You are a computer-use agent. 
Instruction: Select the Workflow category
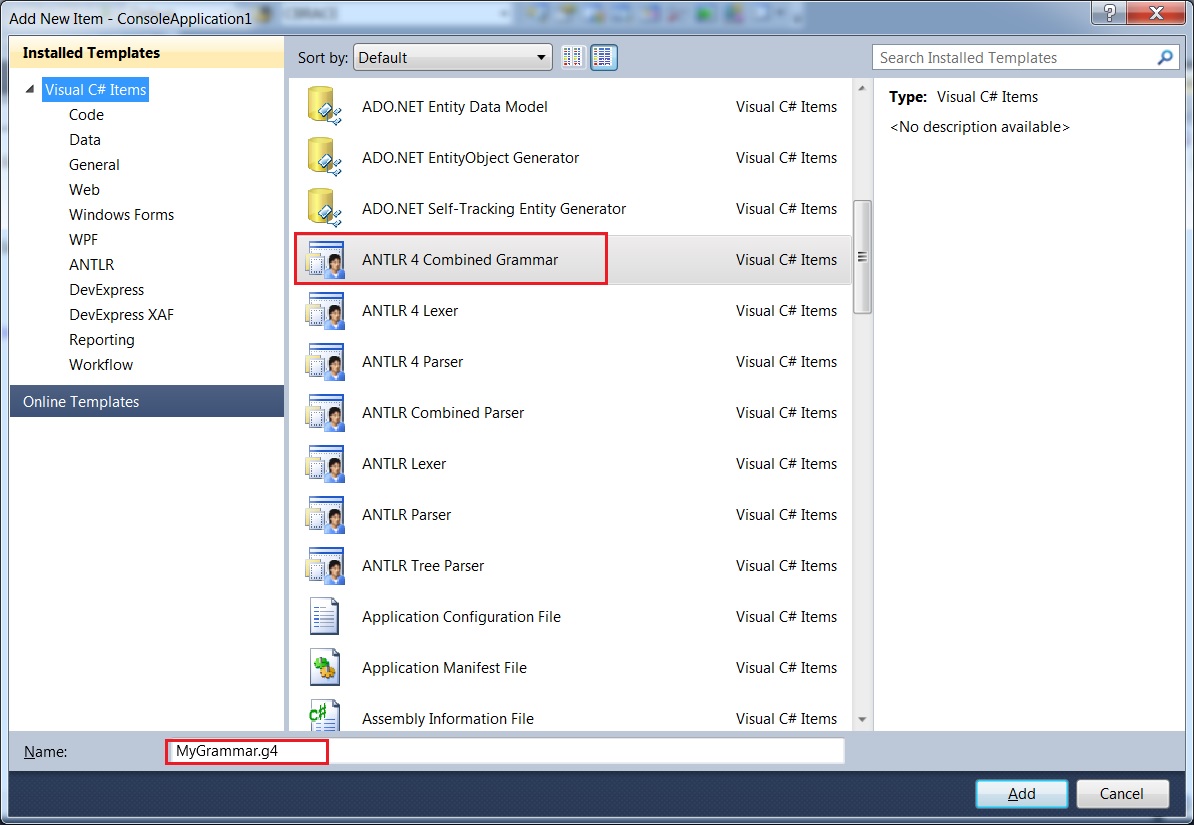coord(101,365)
